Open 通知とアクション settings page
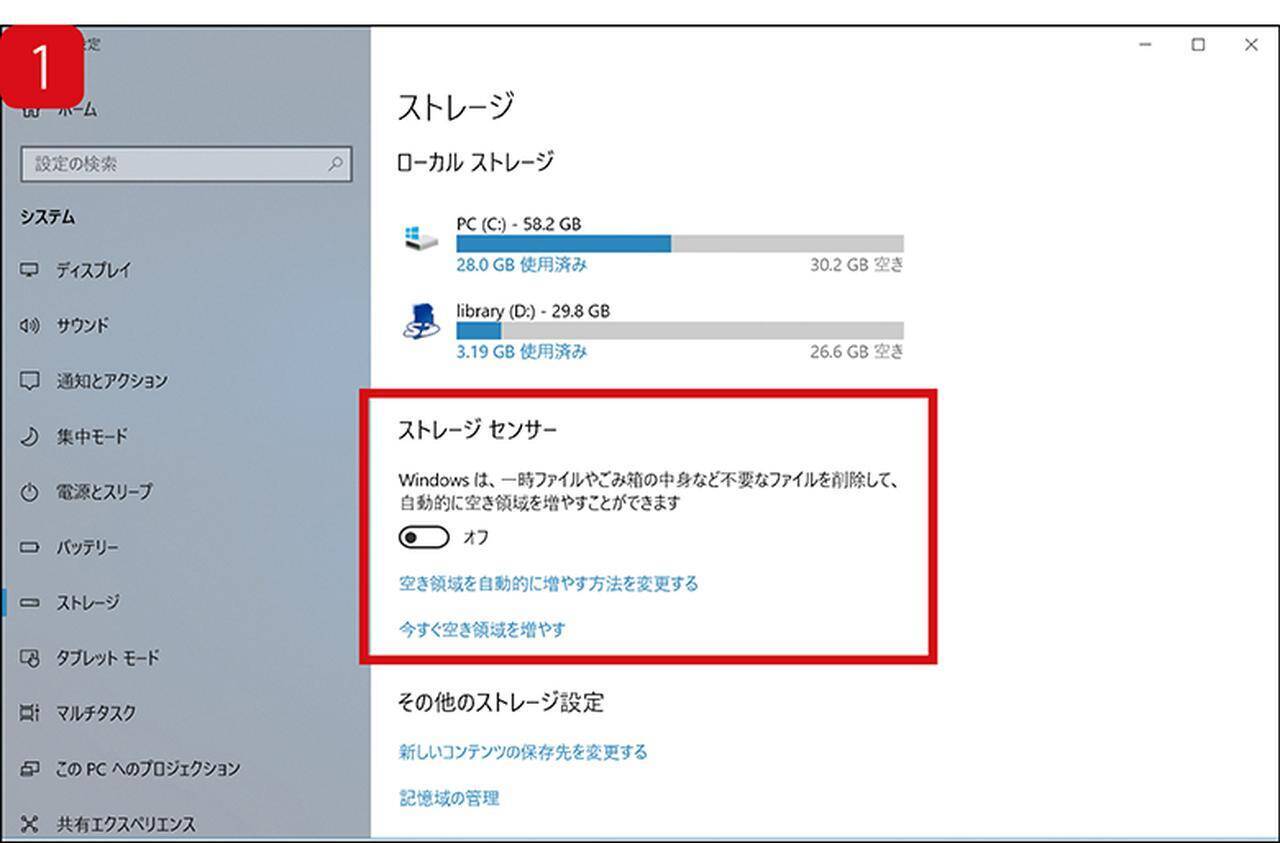Image resolution: width=1280 pixels, height=843 pixels. pyautogui.click(x=112, y=381)
